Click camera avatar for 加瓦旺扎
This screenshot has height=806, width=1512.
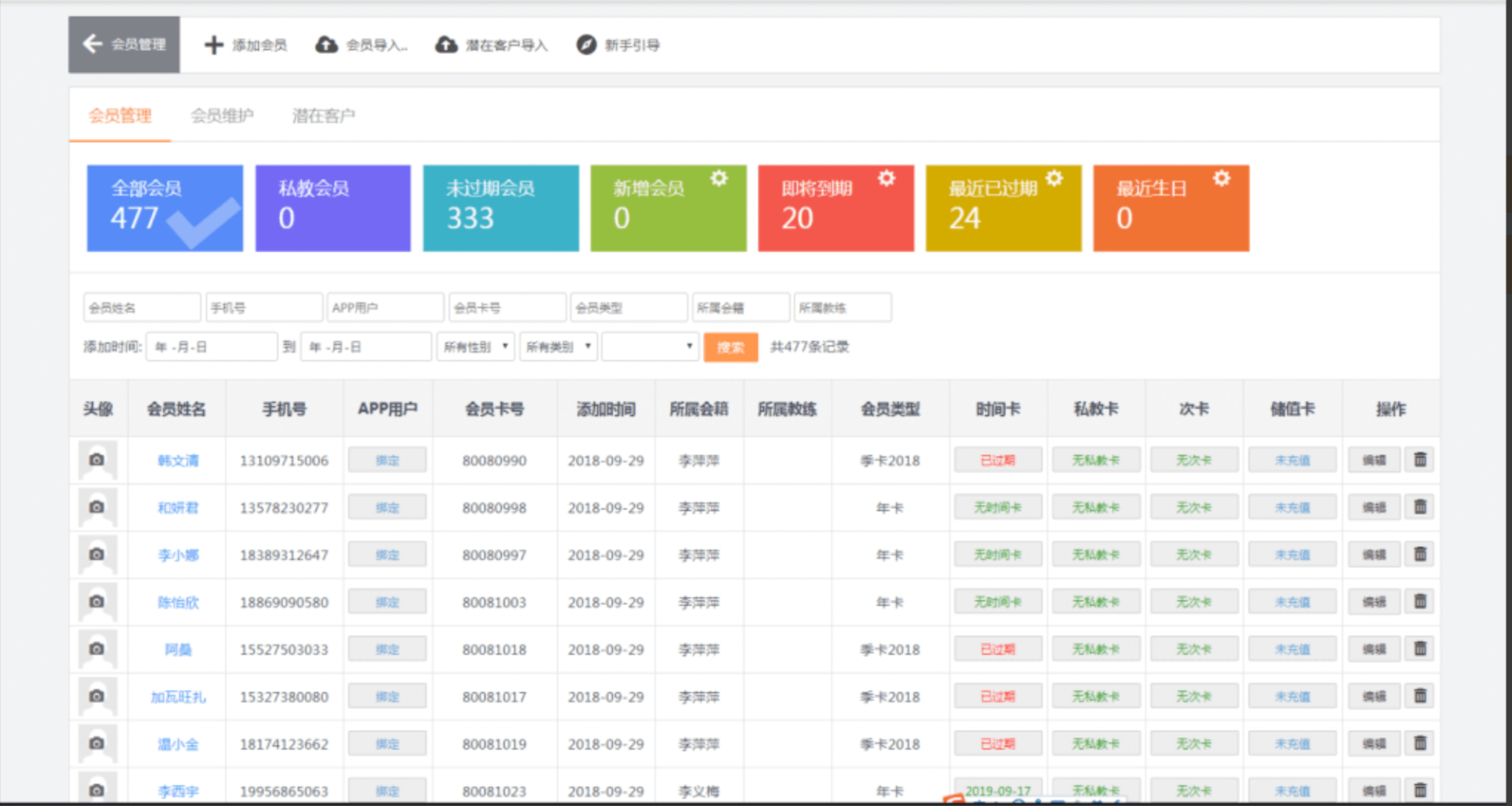[97, 696]
